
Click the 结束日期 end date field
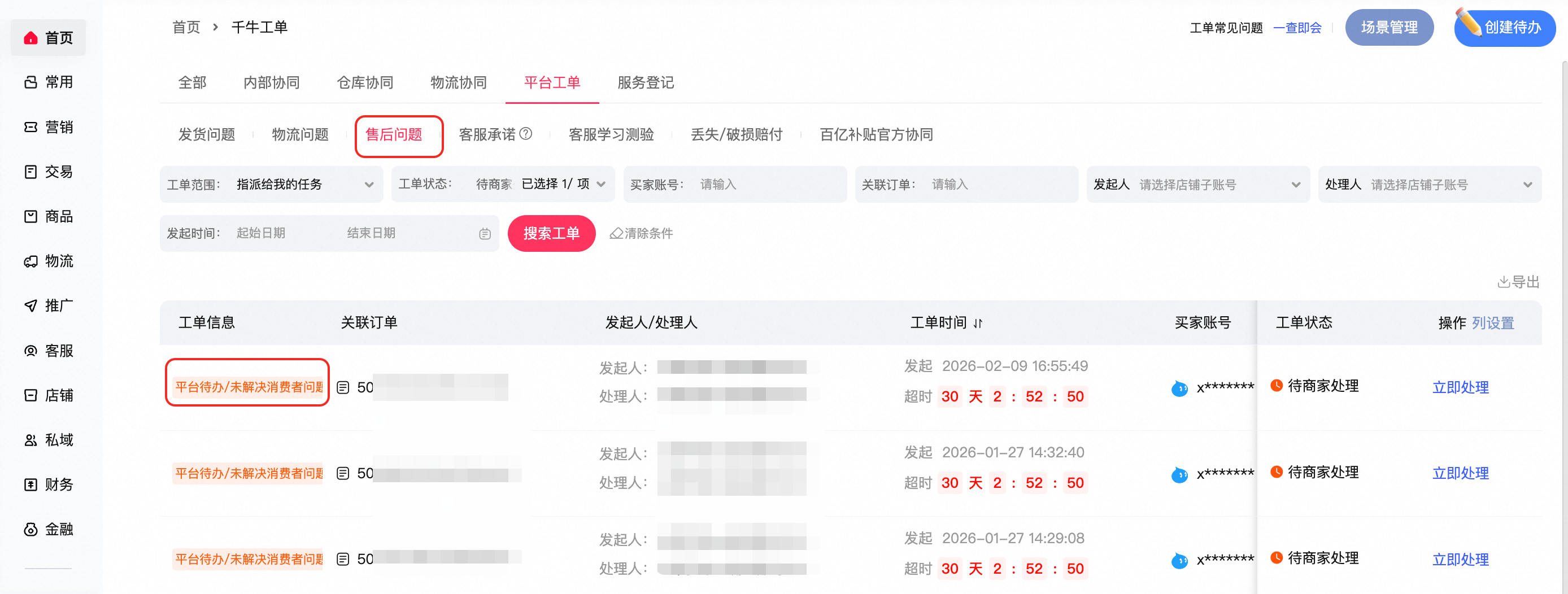click(371, 233)
